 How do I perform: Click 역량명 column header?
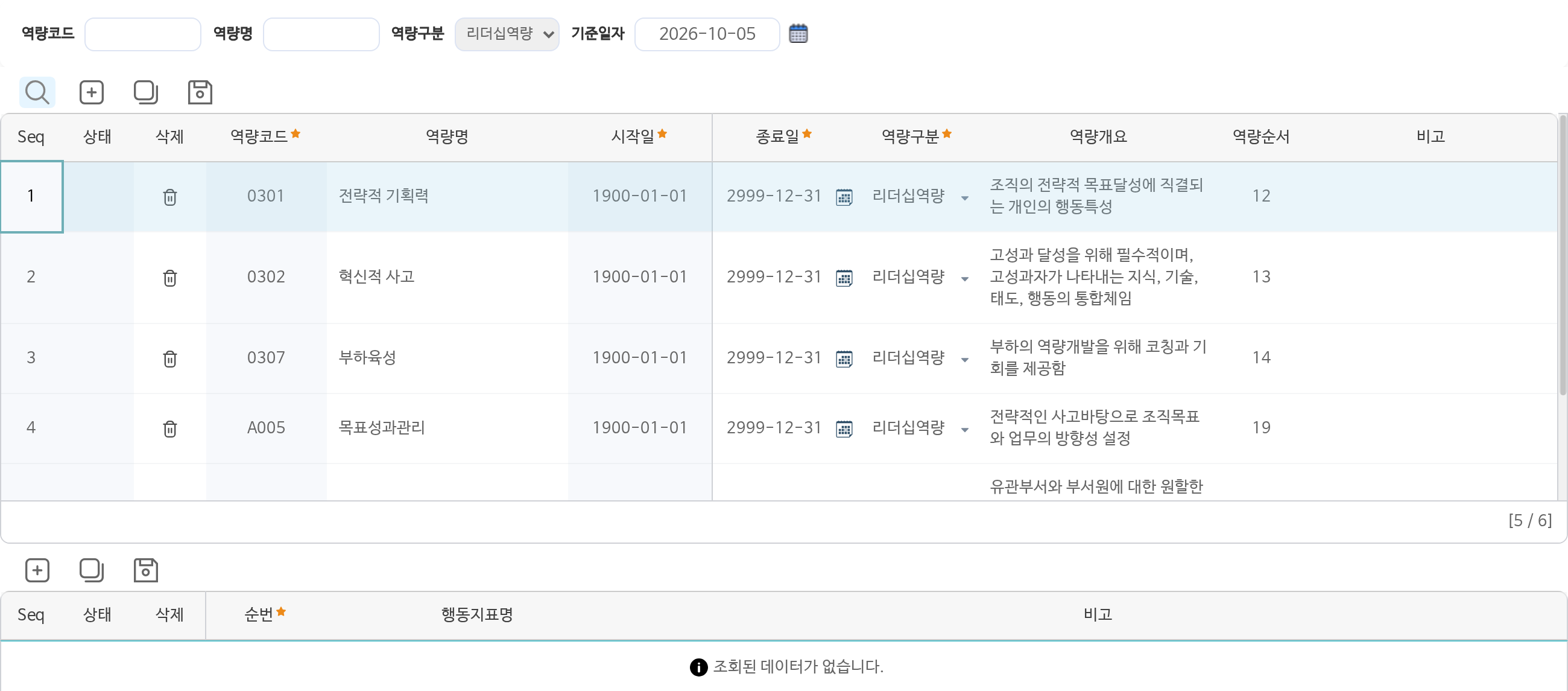(447, 136)
